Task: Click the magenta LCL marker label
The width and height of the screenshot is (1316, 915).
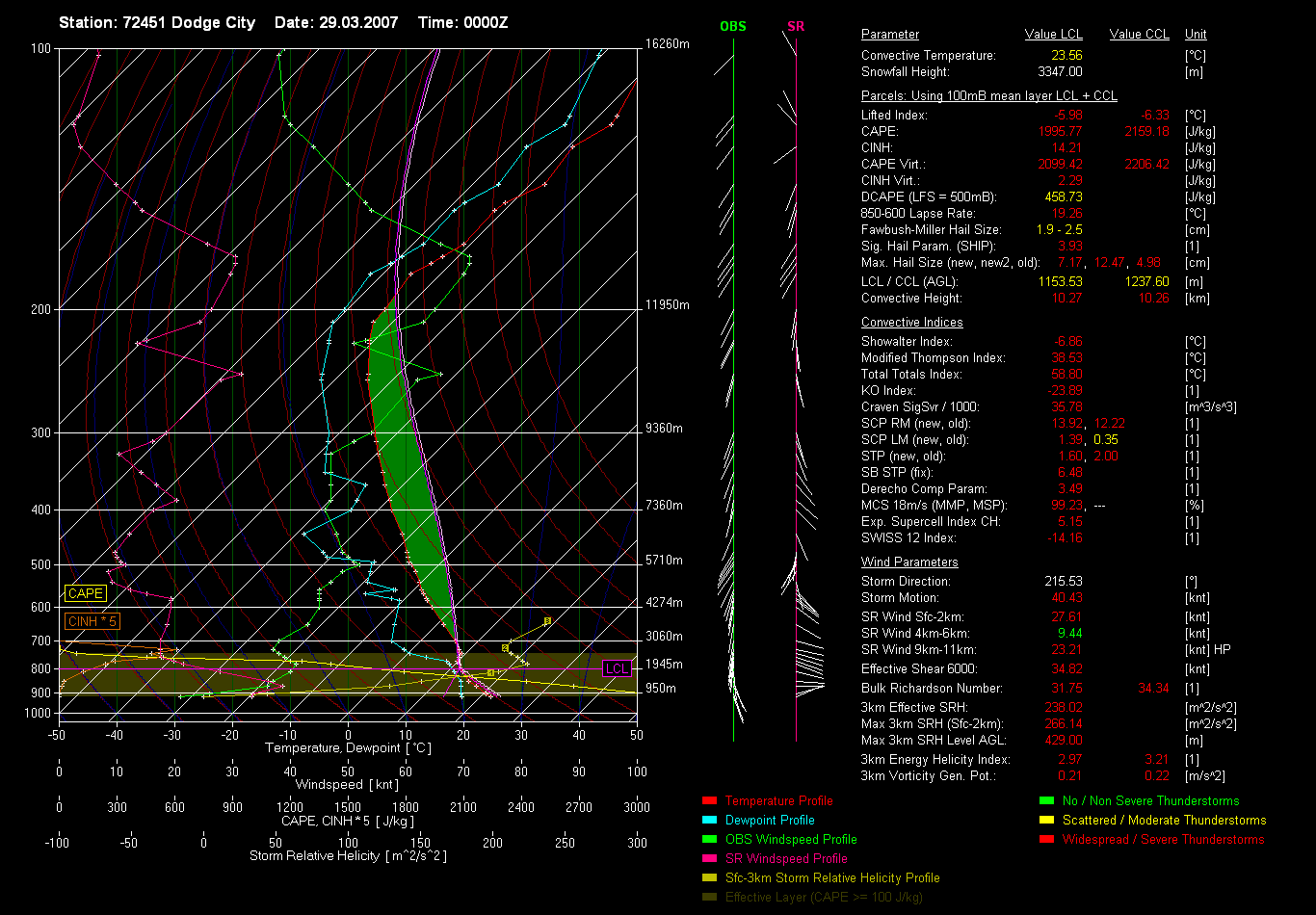Action: pyautogui.click(x=617, y=668)
